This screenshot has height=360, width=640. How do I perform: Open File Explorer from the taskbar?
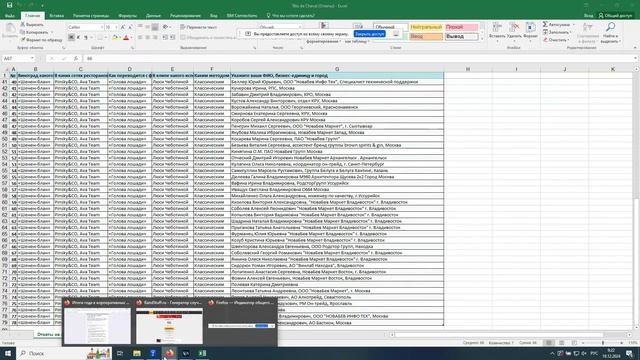coord(137,353)
